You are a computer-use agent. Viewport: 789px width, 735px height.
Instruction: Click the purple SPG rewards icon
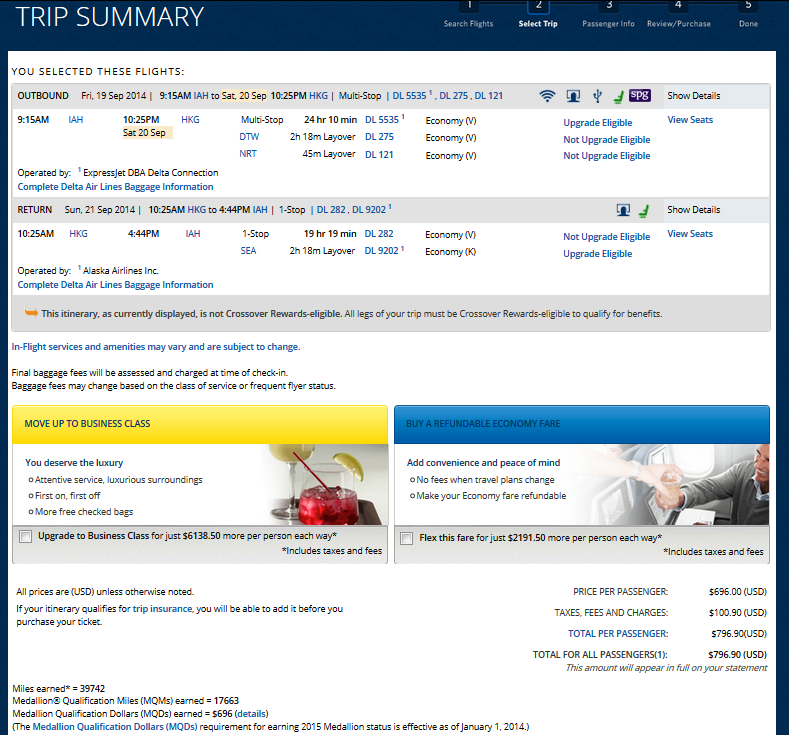pyautogui.click(x=640, y=96)
